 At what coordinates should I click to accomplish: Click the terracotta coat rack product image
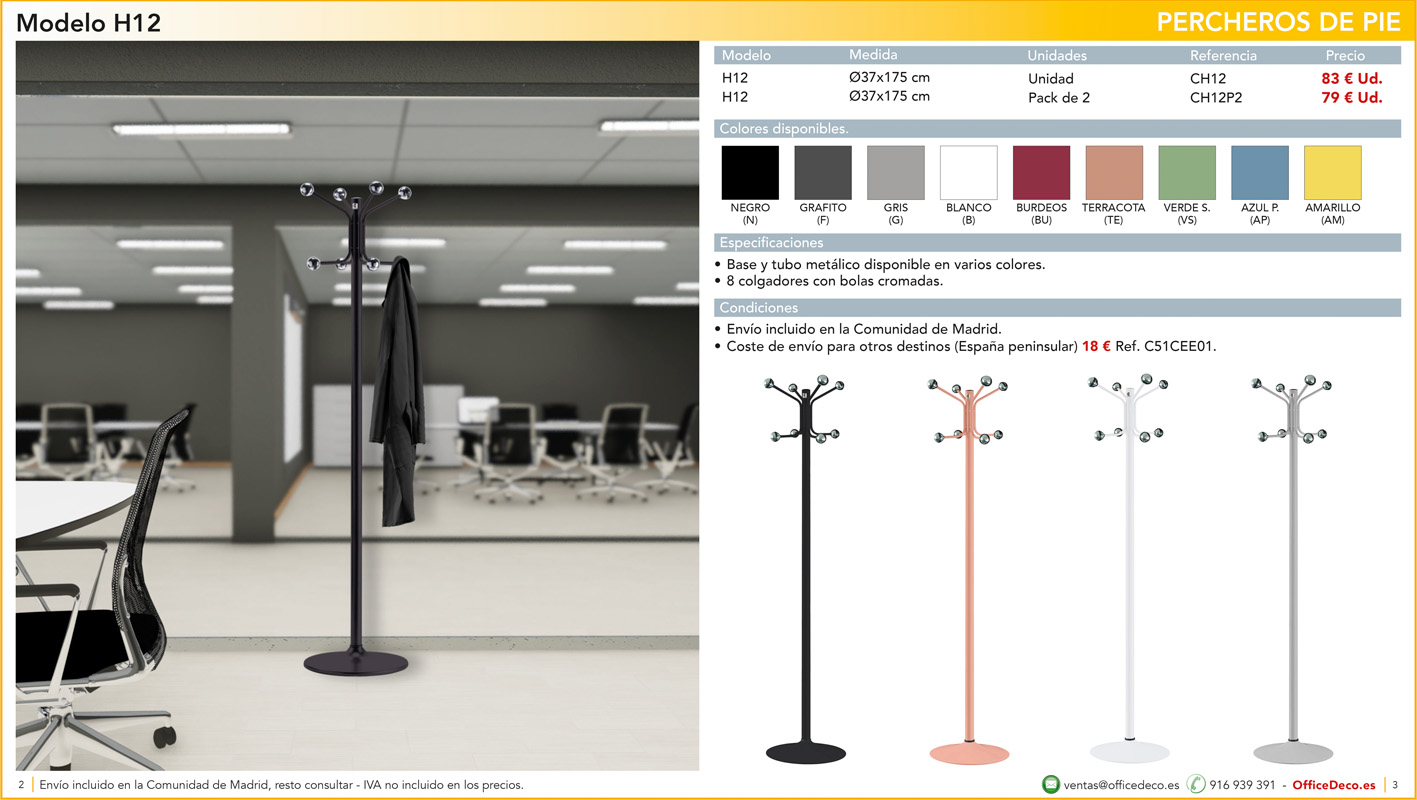[x=969, y=570]
